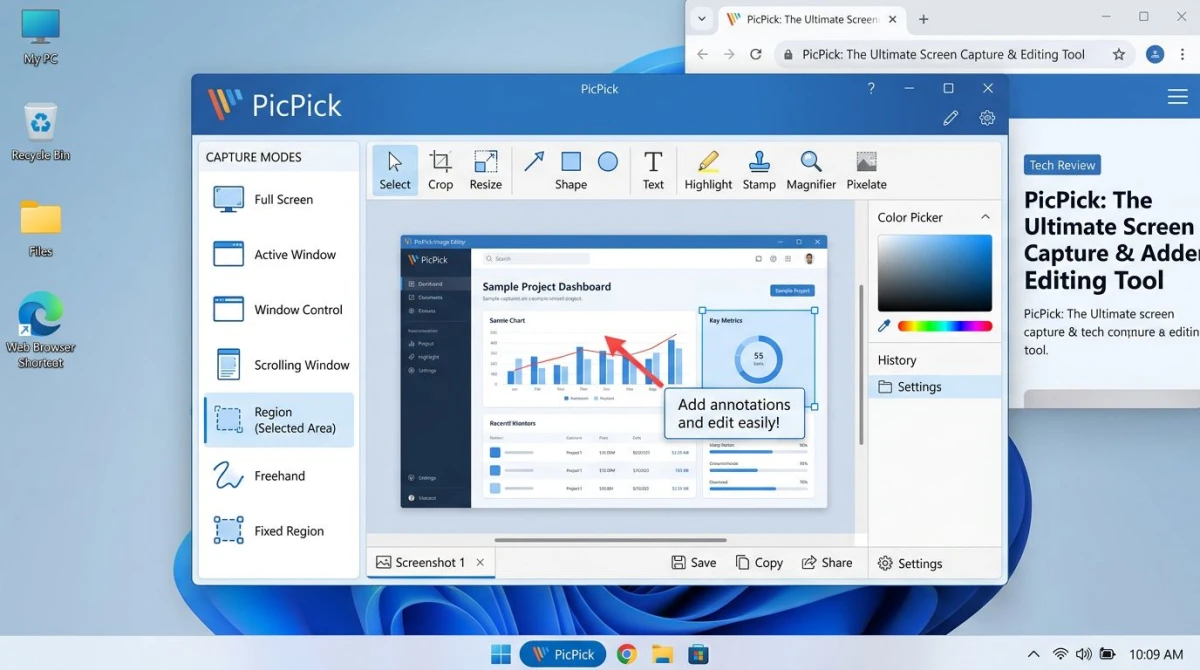Close the Screenshot 1 tab
This screenshot has height=670, width=1200.
480,563
